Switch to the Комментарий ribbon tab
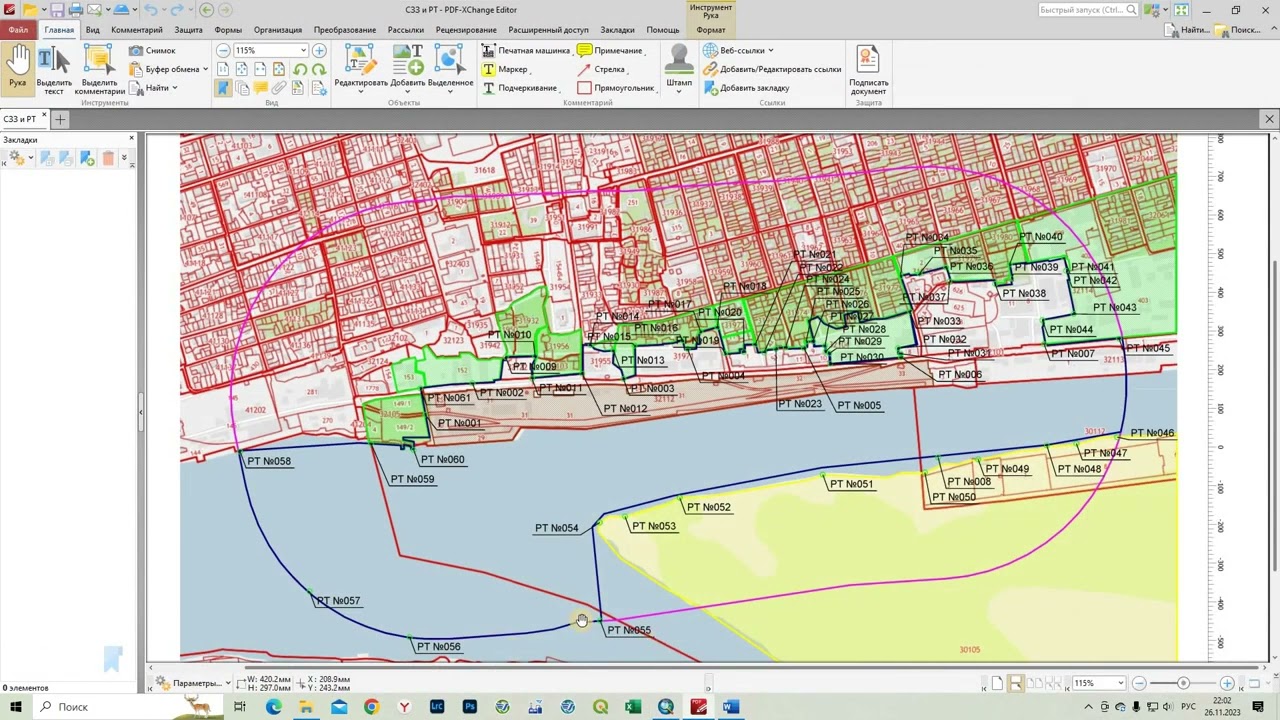Image resolution: width=1280 pixels, height=720 pixels. 137,30
